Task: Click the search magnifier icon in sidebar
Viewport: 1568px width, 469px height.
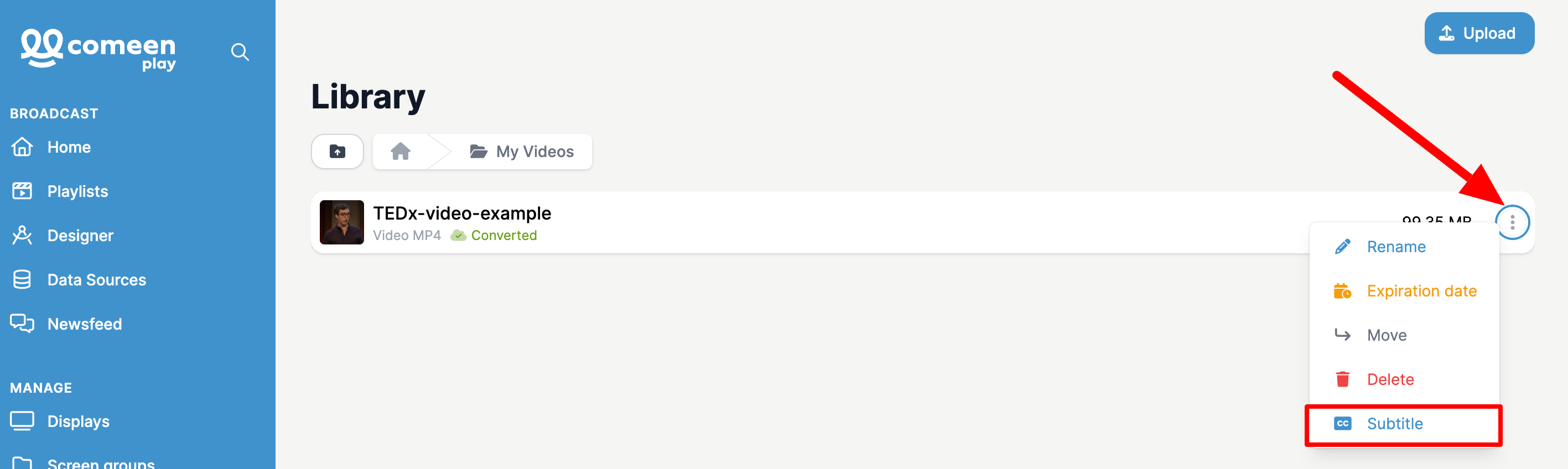Action: (x=240, y=53)
